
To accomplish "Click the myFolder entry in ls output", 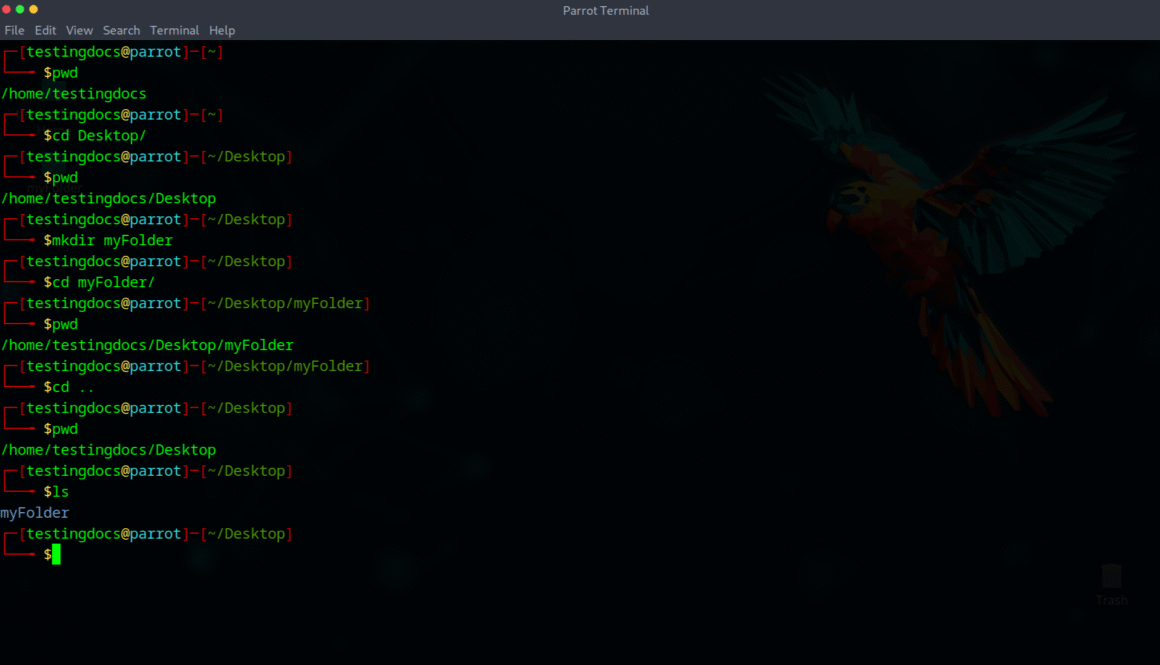I will (x=35, y=513).
